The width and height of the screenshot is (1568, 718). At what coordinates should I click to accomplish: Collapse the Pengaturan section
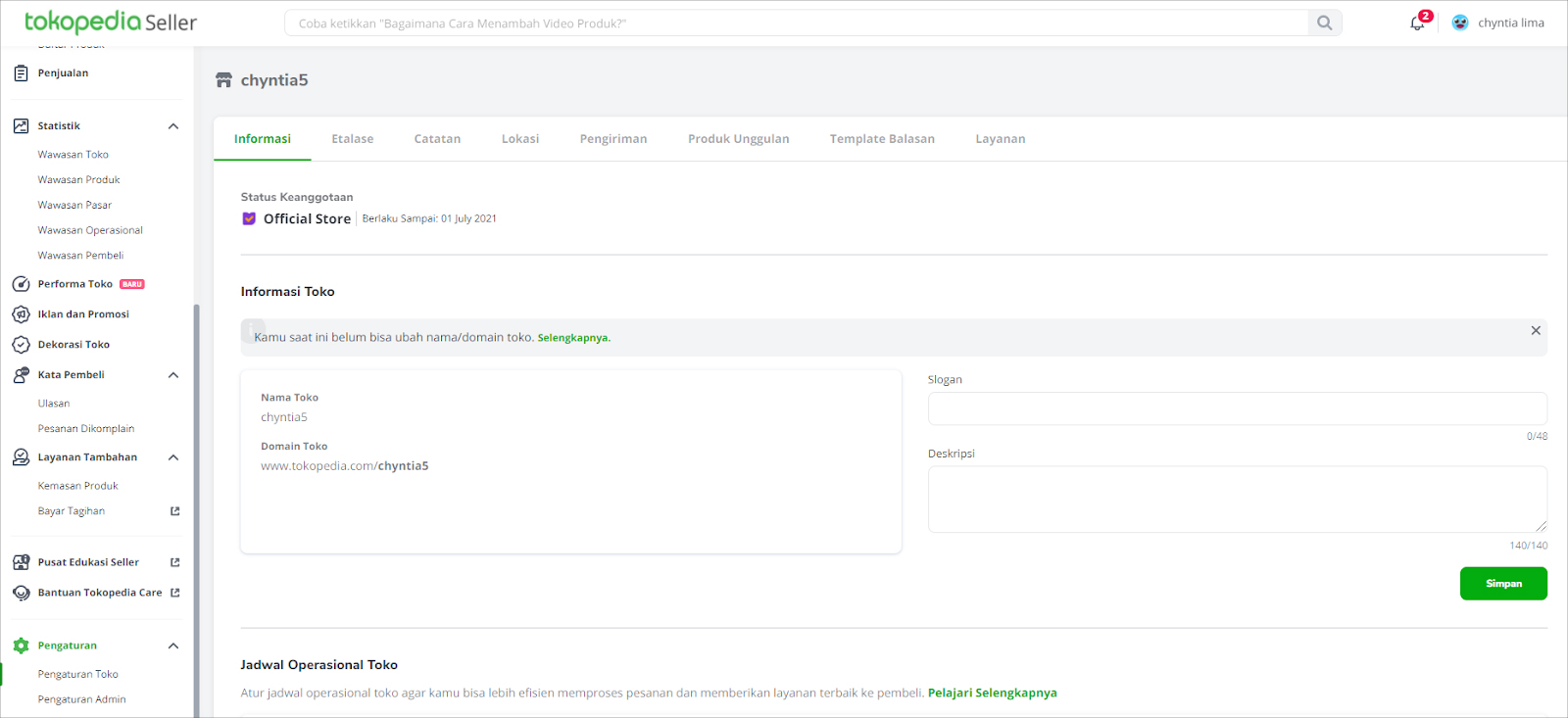pos(173,646)
